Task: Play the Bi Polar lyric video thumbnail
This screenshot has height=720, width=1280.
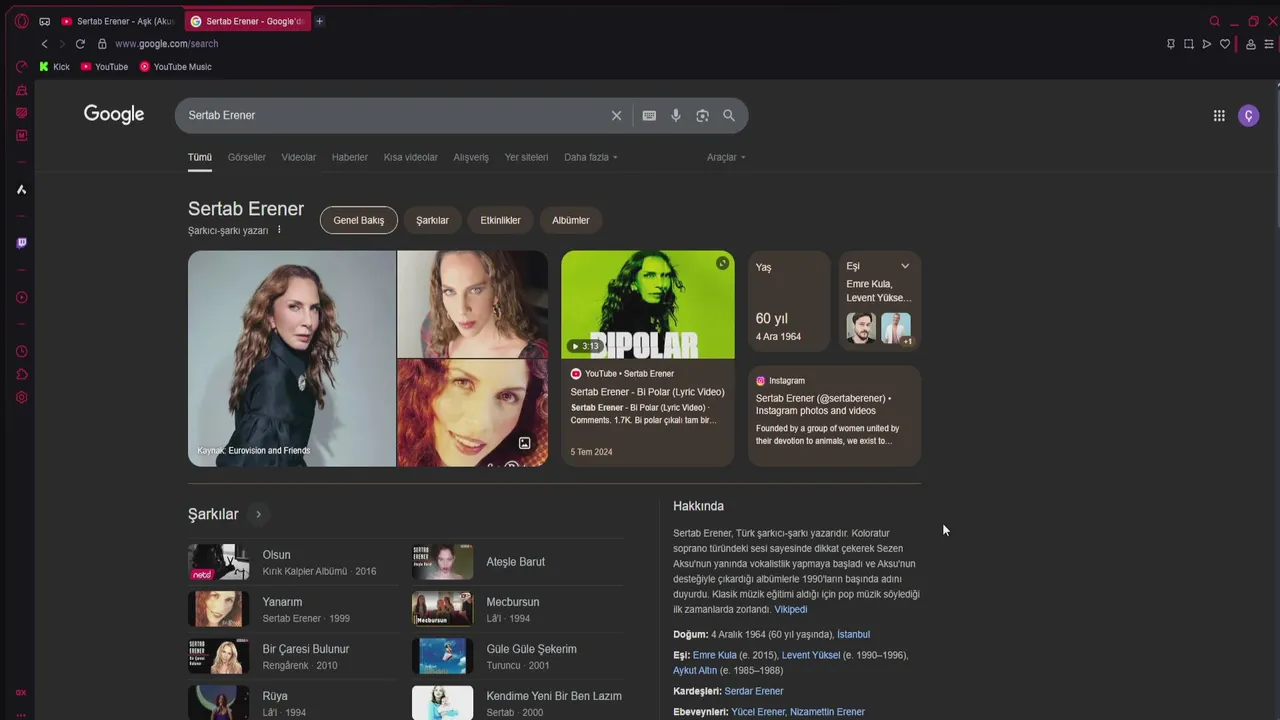Action: [648, 304]
